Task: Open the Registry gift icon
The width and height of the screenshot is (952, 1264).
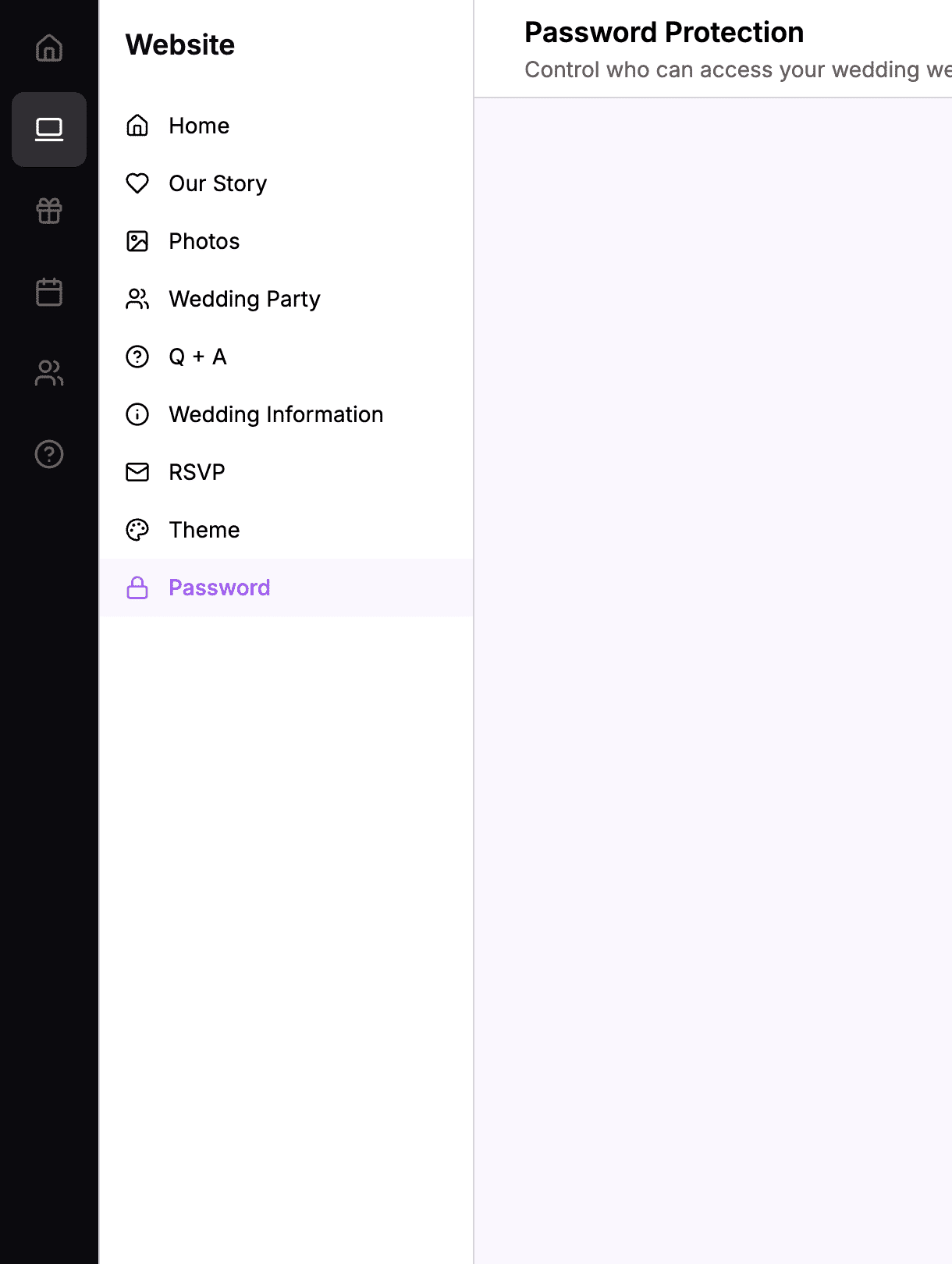Action: 48,211
